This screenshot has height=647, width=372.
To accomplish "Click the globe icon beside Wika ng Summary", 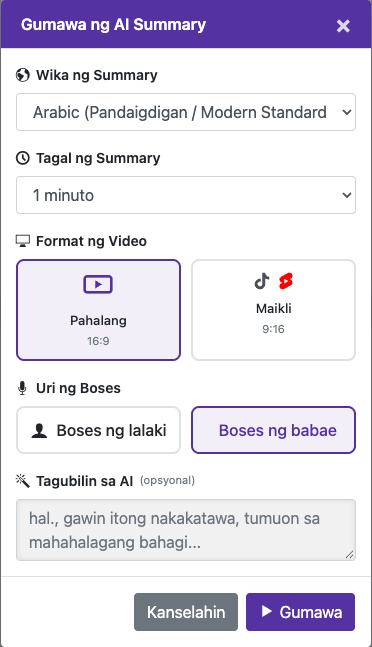I will pos(23,75).
